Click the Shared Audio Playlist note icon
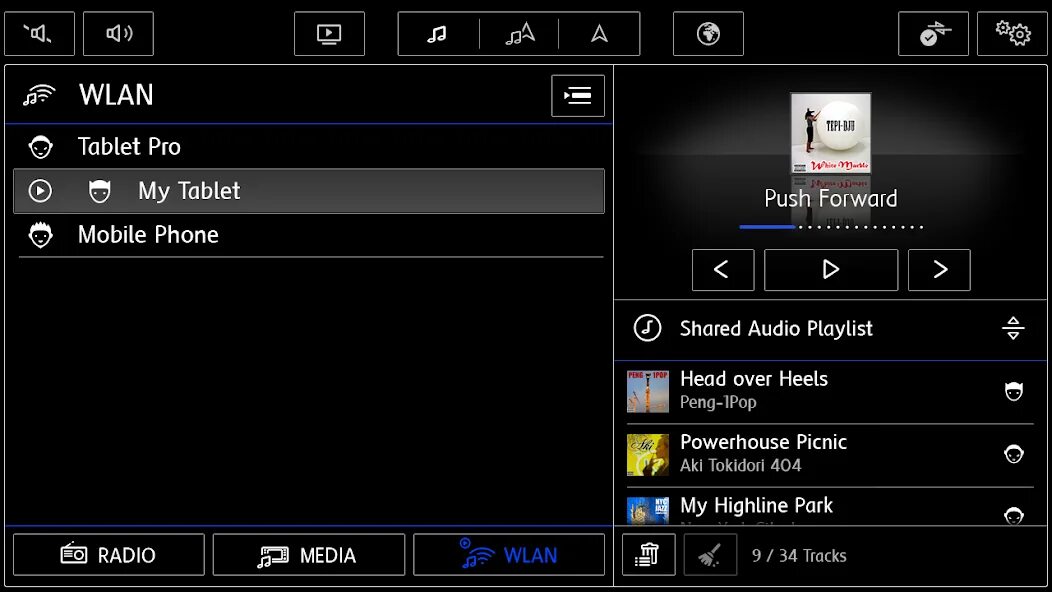This screenshot has height=592, width=1052. (647, 328)
